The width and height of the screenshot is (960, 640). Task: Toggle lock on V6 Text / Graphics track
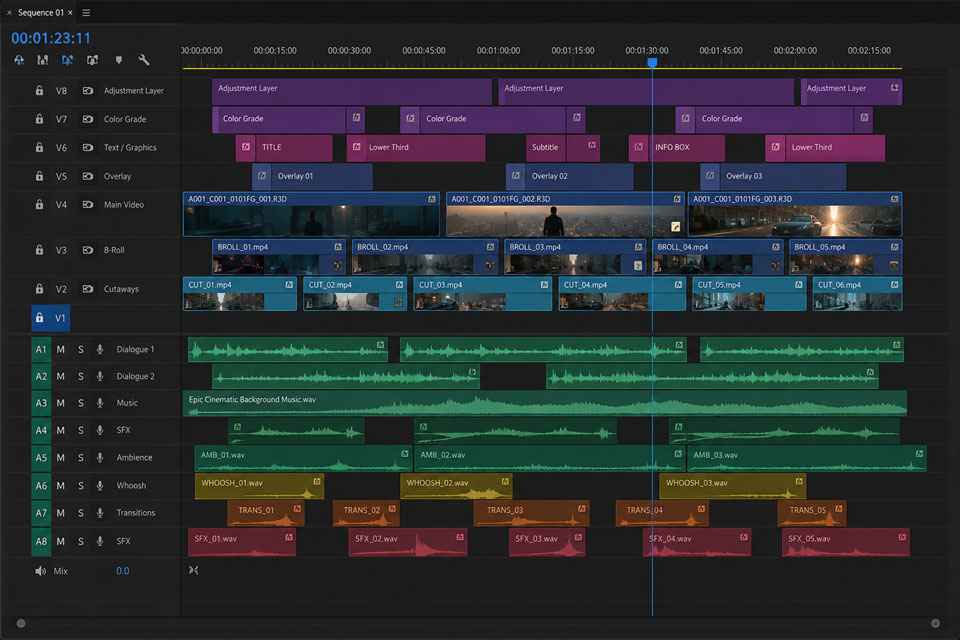pos(39,148)
